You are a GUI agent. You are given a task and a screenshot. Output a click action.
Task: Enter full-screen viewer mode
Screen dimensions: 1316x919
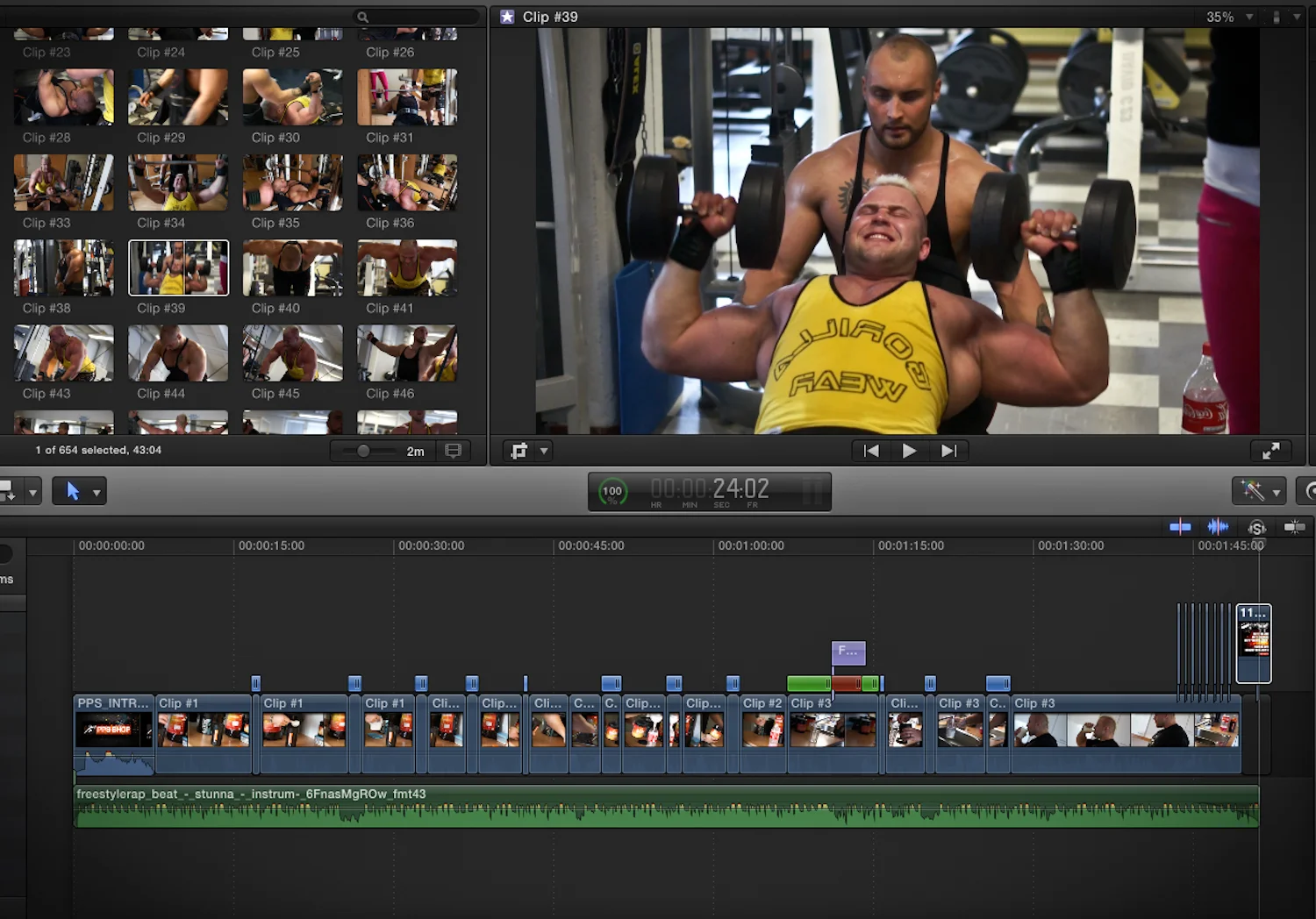1270,451
